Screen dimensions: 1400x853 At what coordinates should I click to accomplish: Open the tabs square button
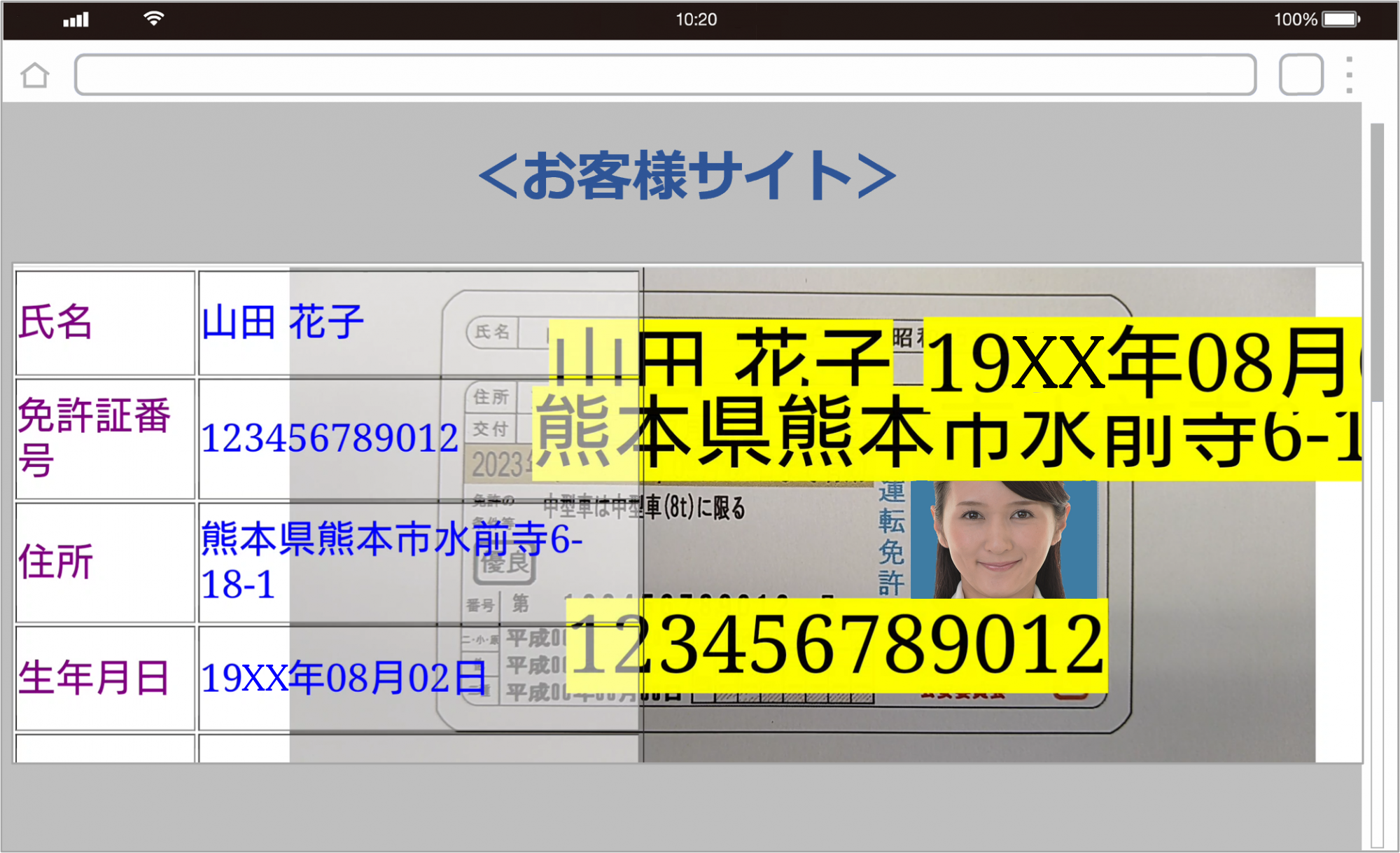[x=1301, y=74]
